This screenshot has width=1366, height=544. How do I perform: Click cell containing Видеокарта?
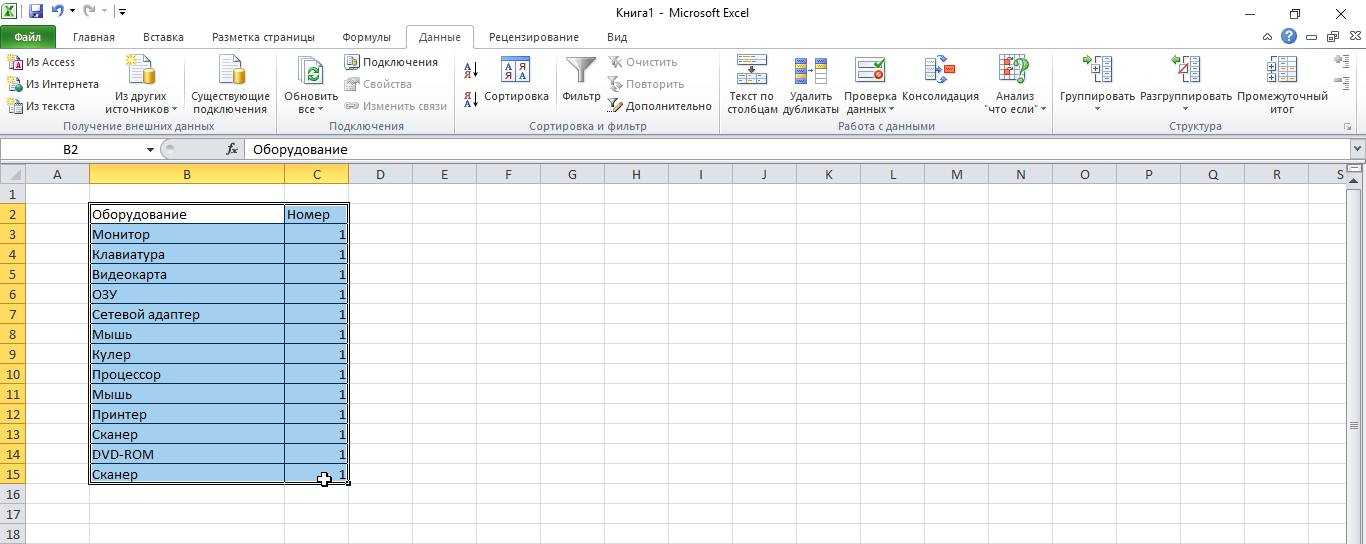coord(187,274)
